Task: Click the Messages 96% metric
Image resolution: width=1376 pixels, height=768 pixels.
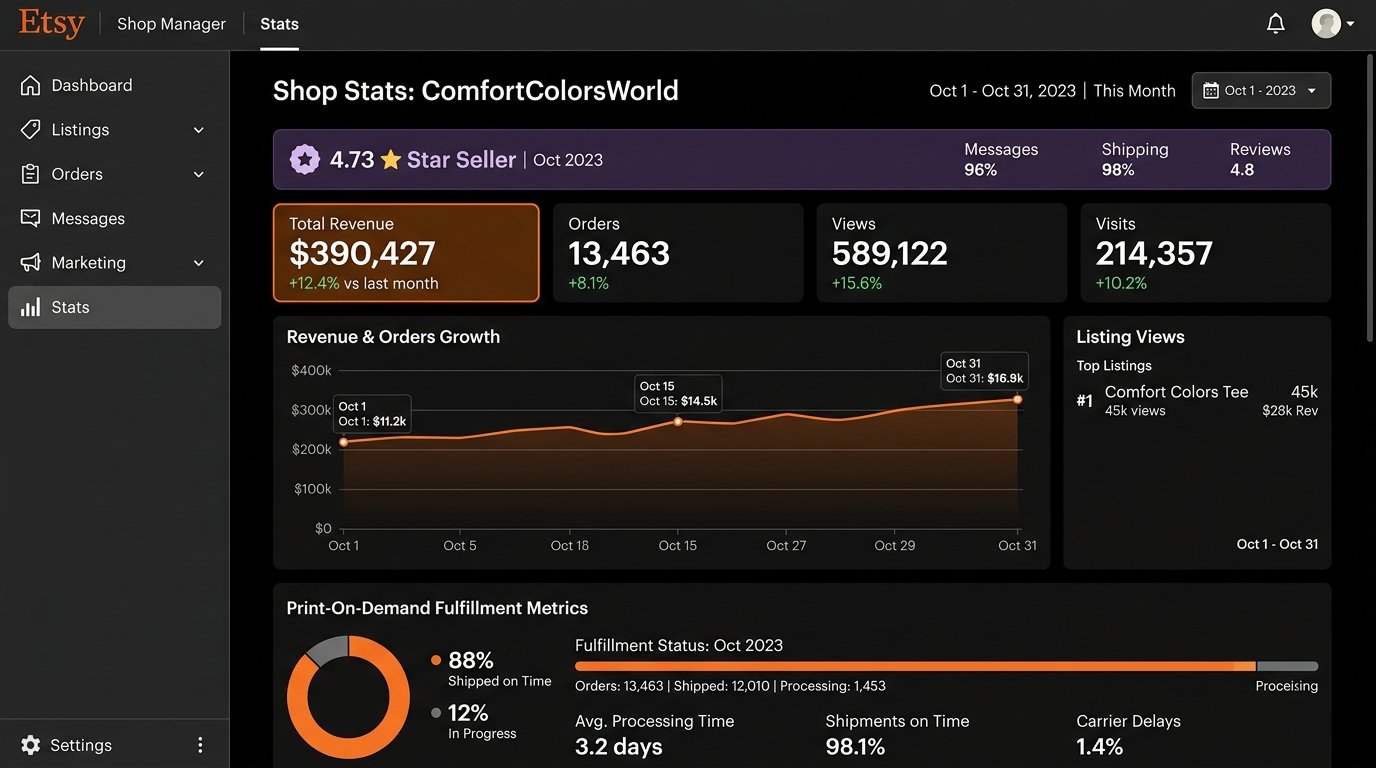Action: [1001, 159]
